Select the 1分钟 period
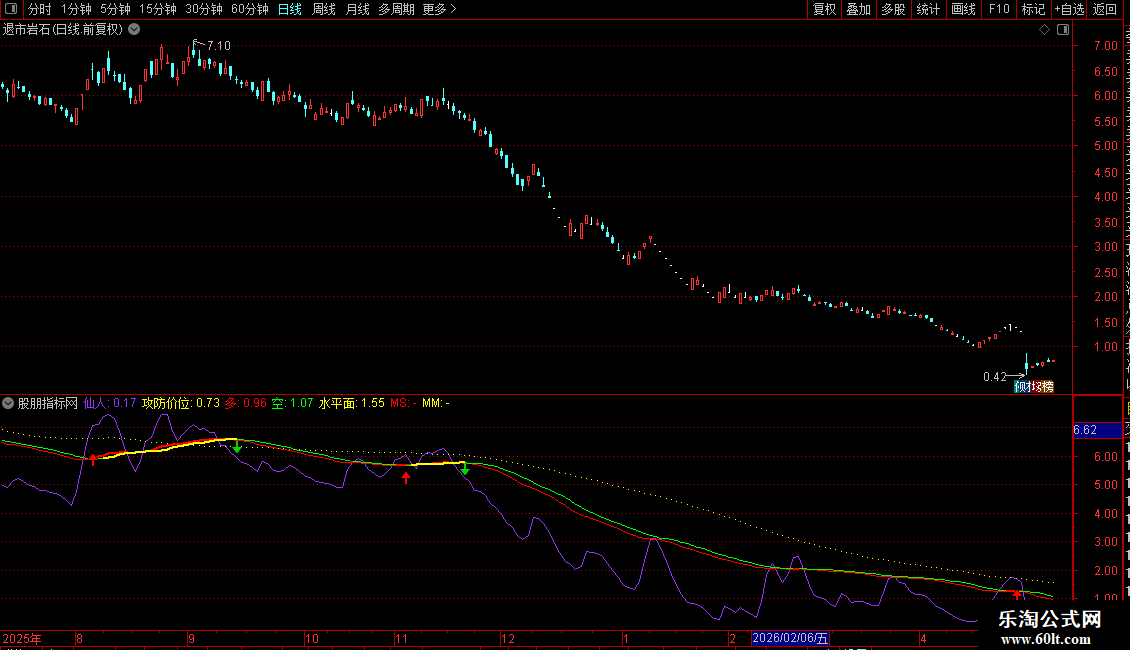This screenshot has height=650, width=1130. tap(76, 9)
